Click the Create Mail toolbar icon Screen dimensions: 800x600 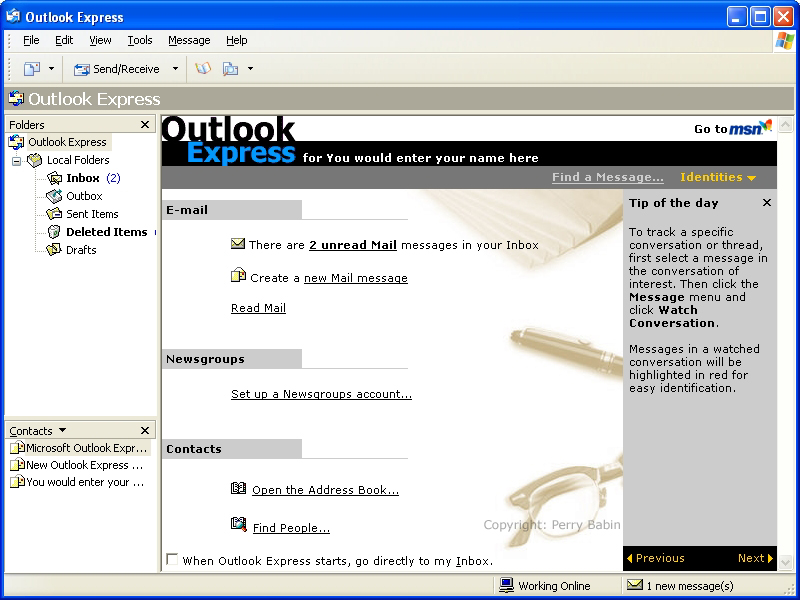[x=32, y=69]
